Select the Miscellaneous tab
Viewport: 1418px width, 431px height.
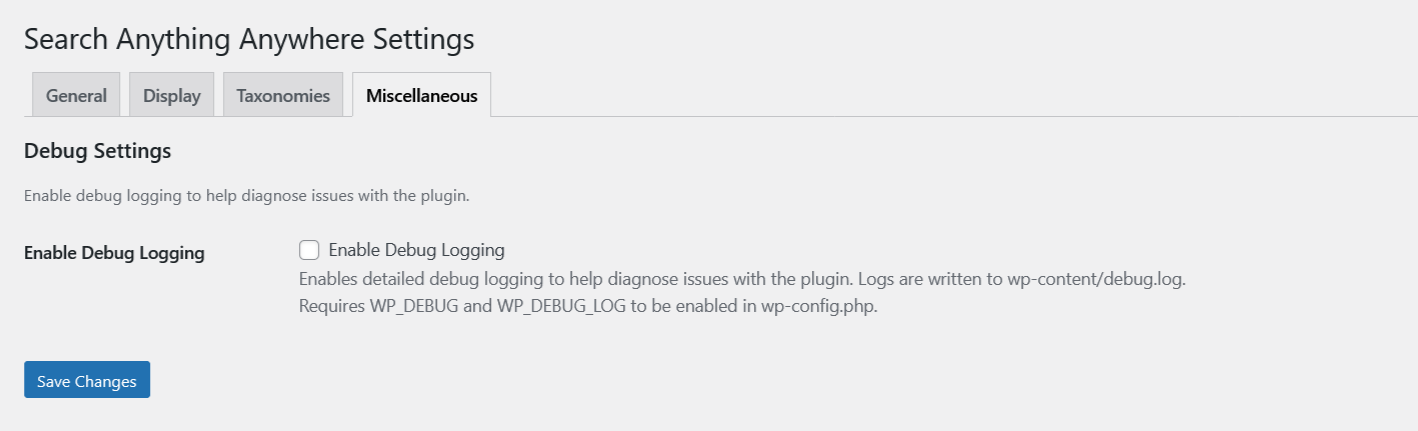pos(421,96)
